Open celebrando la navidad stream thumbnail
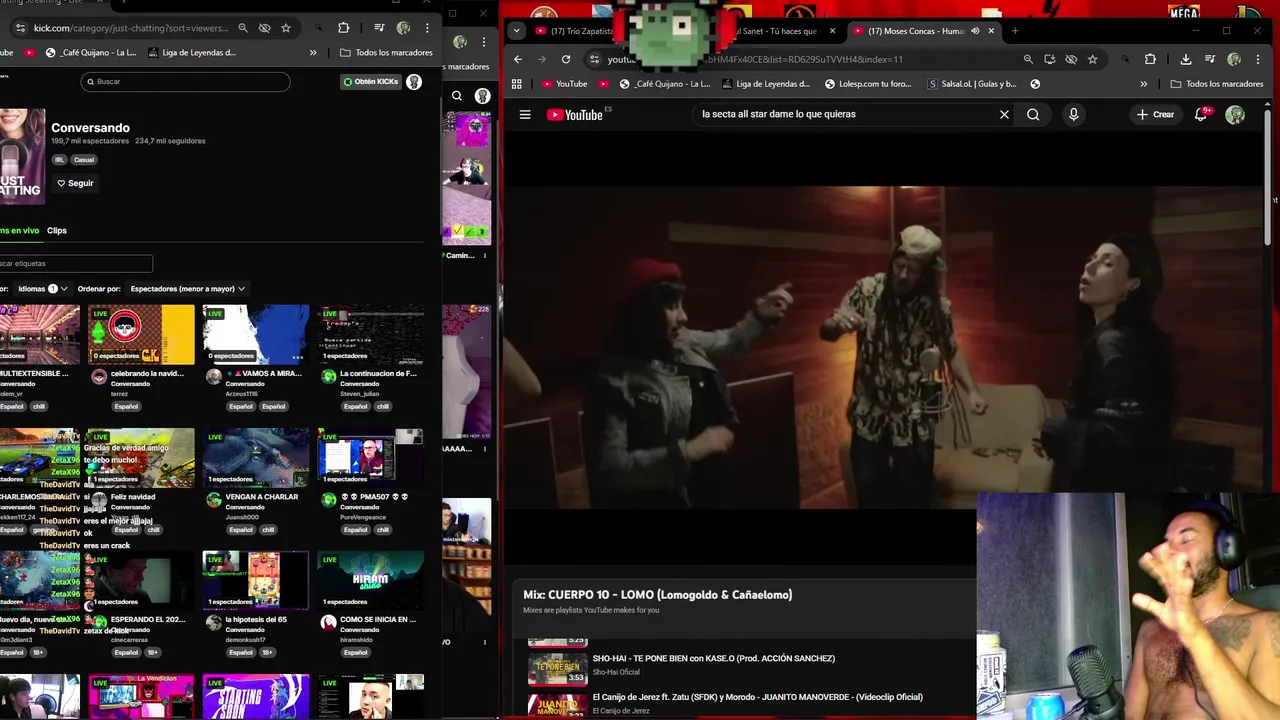This screenshot has width=1280, height=720. 141,335
